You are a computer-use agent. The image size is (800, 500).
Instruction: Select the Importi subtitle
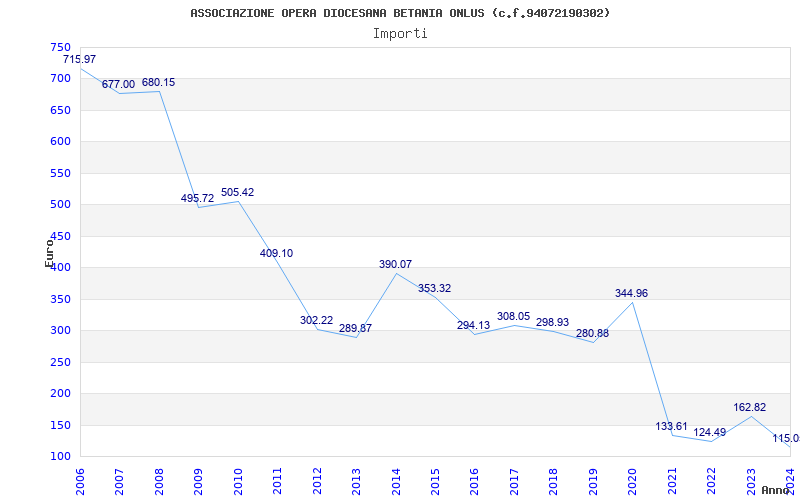(400, 34)
